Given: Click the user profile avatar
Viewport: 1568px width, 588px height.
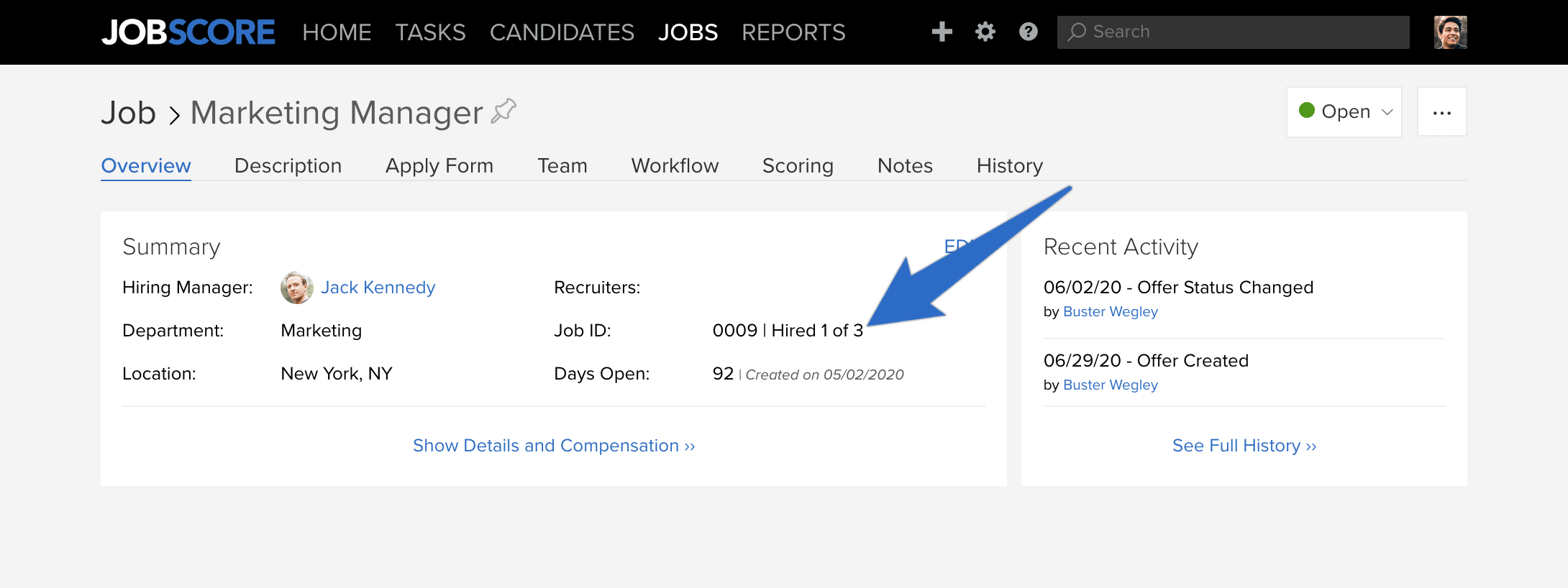Looking at the screenshot, I should pyautogui.click(x=1450, y=32).
